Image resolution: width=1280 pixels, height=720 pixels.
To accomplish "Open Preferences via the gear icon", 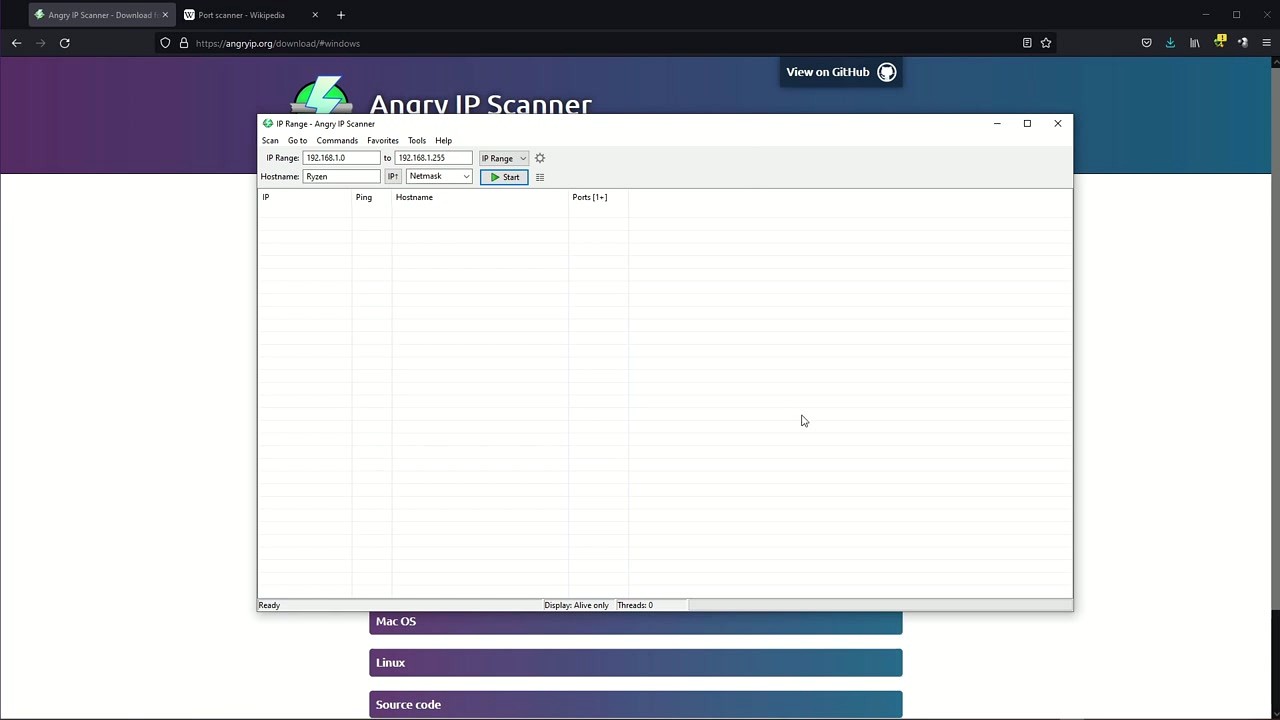I will point(540,158).
